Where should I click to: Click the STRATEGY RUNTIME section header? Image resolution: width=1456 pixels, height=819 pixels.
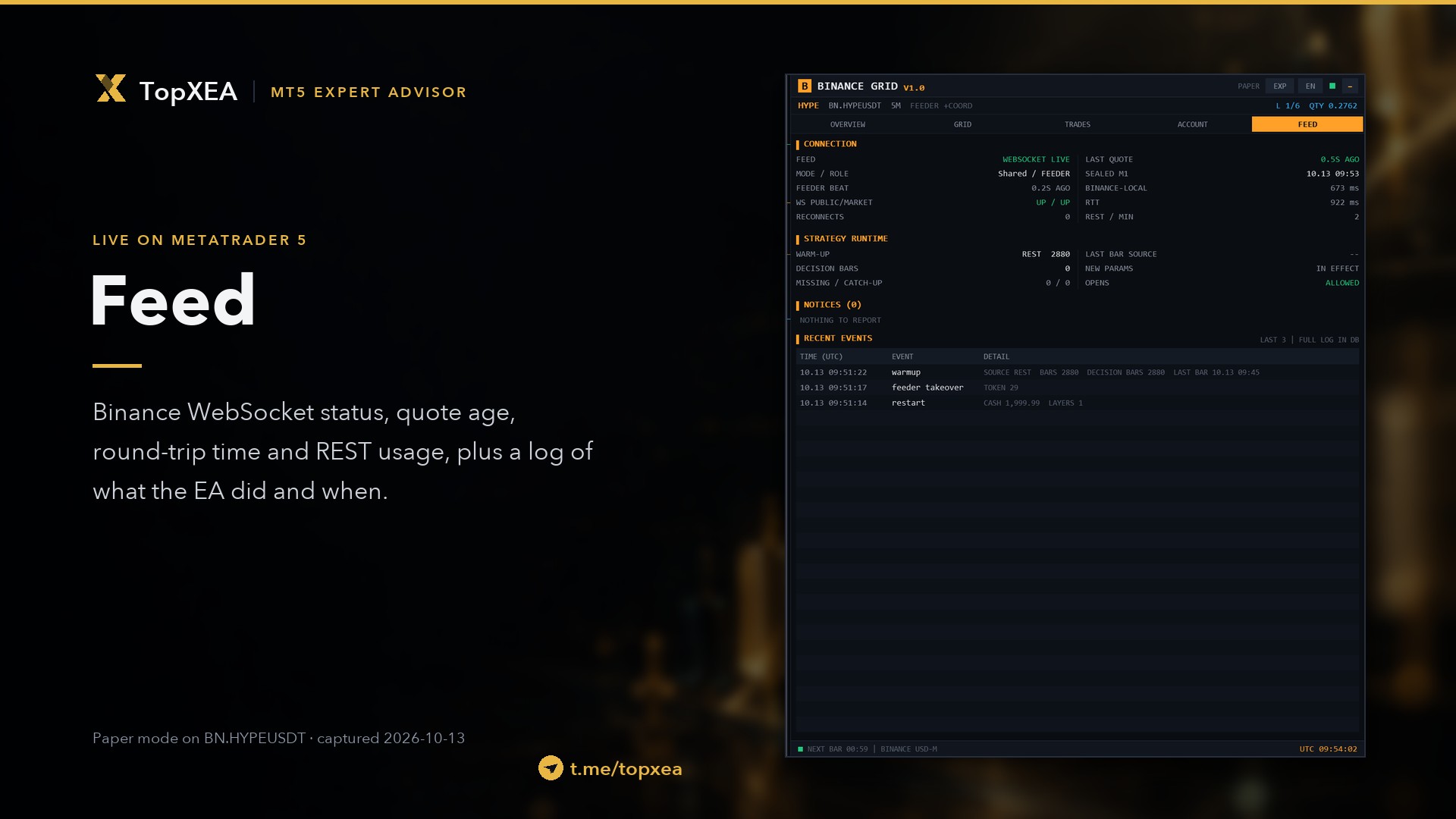click(846, 239)
